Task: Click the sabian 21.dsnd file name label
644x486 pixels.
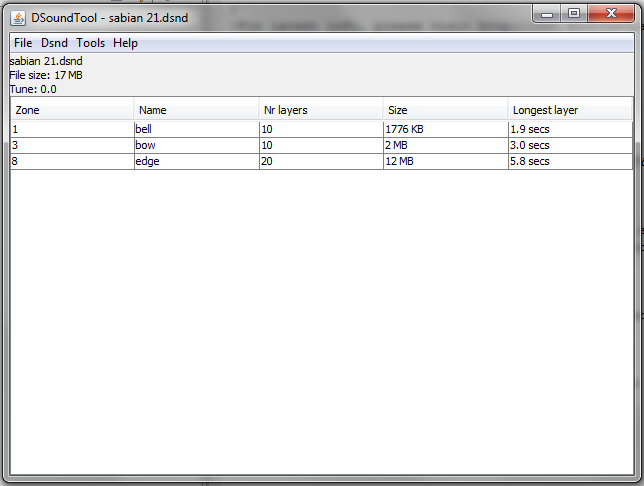Action: (46, 61)
